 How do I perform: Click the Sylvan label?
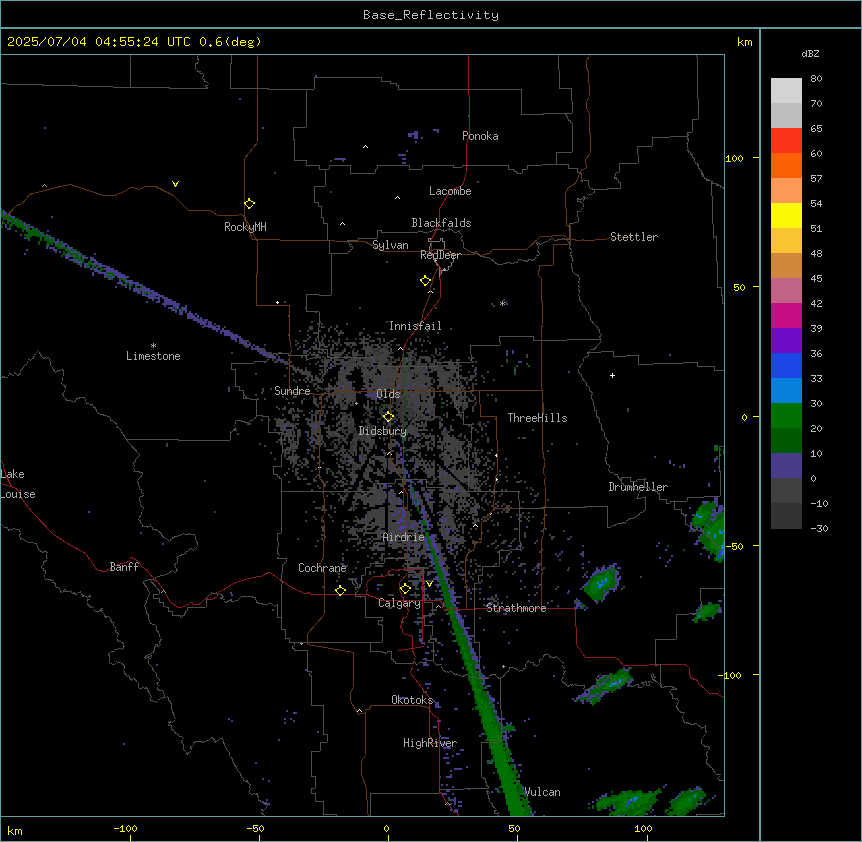390,245
